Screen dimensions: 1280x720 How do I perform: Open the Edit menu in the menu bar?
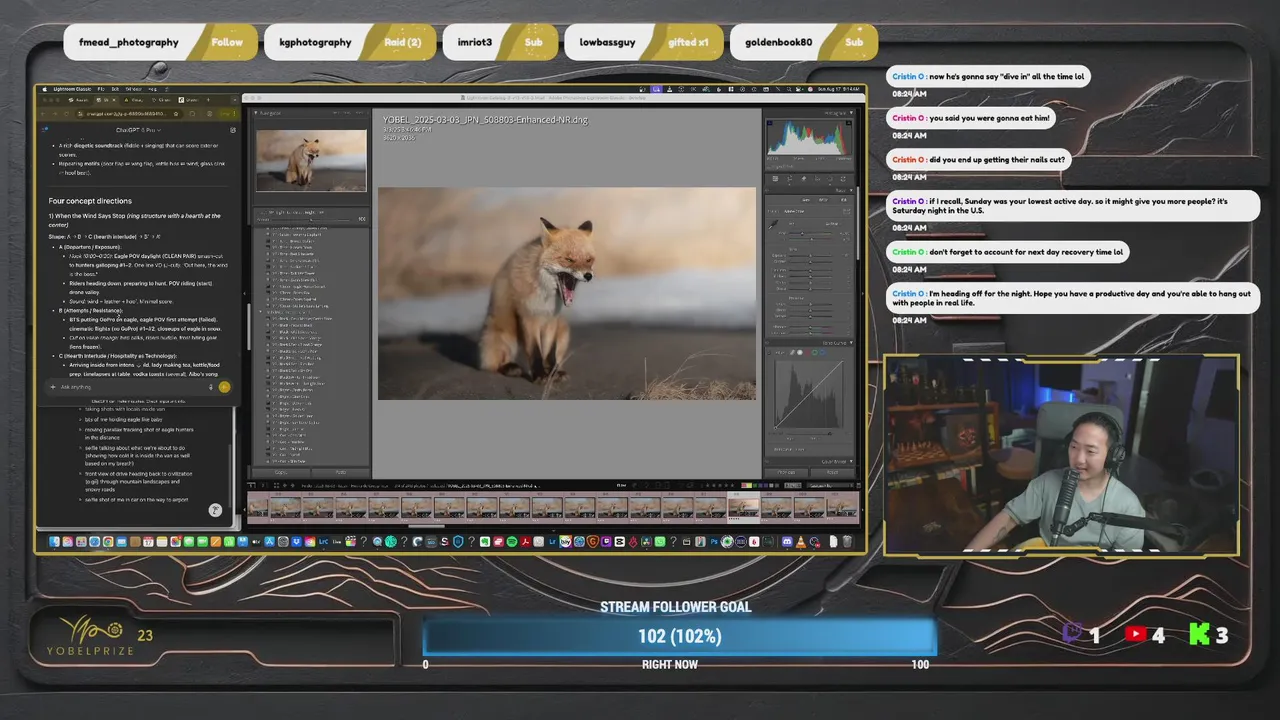point(115,89)
